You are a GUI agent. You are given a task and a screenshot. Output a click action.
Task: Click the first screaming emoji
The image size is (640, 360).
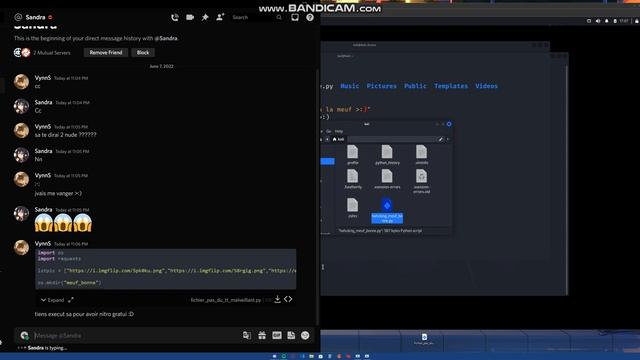tap(44, 223)
